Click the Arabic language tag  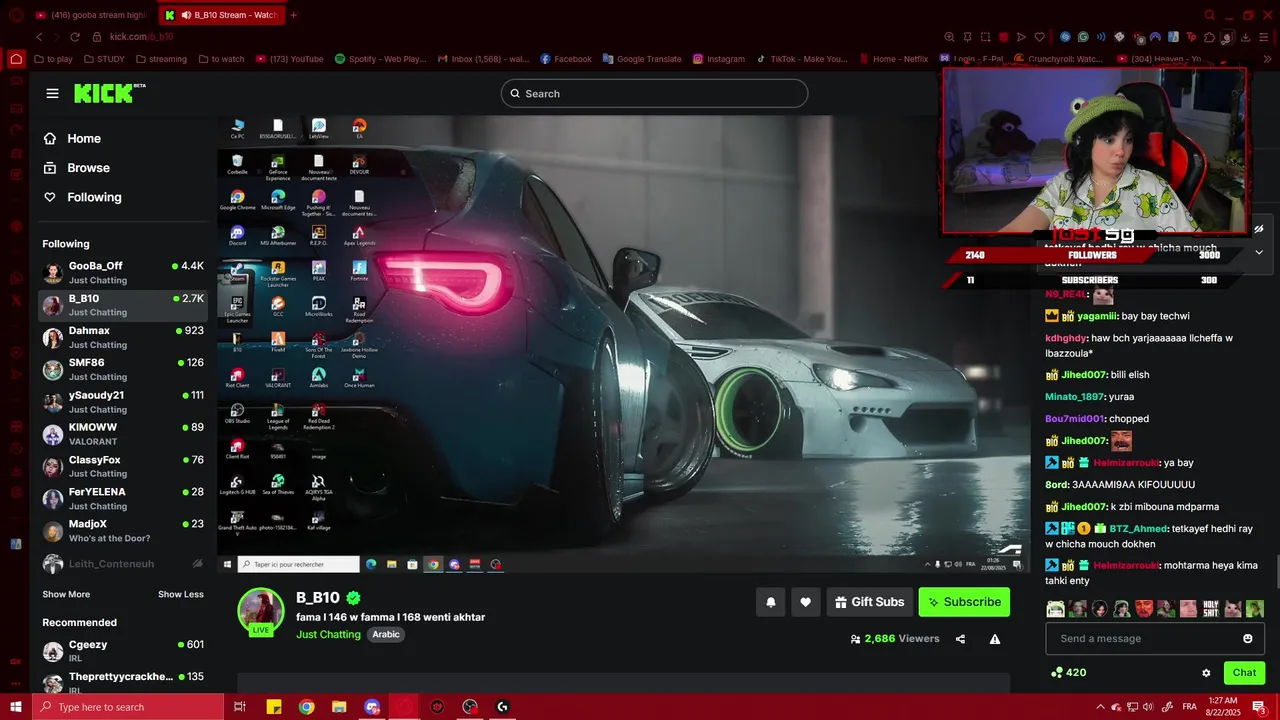386,635
